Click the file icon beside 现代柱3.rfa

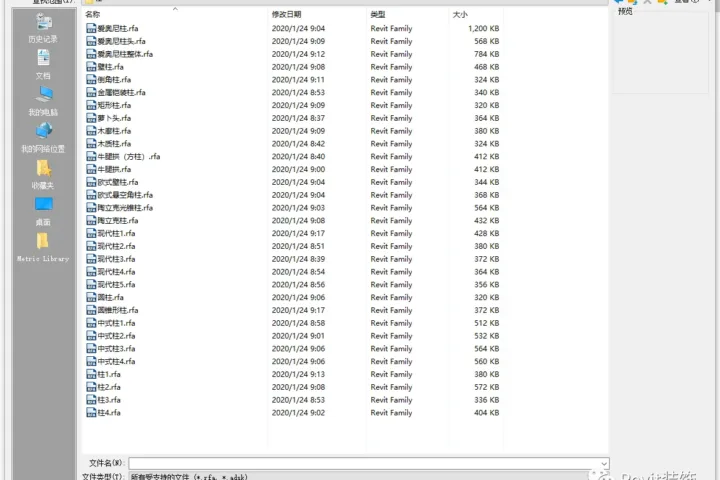point(91,259)
